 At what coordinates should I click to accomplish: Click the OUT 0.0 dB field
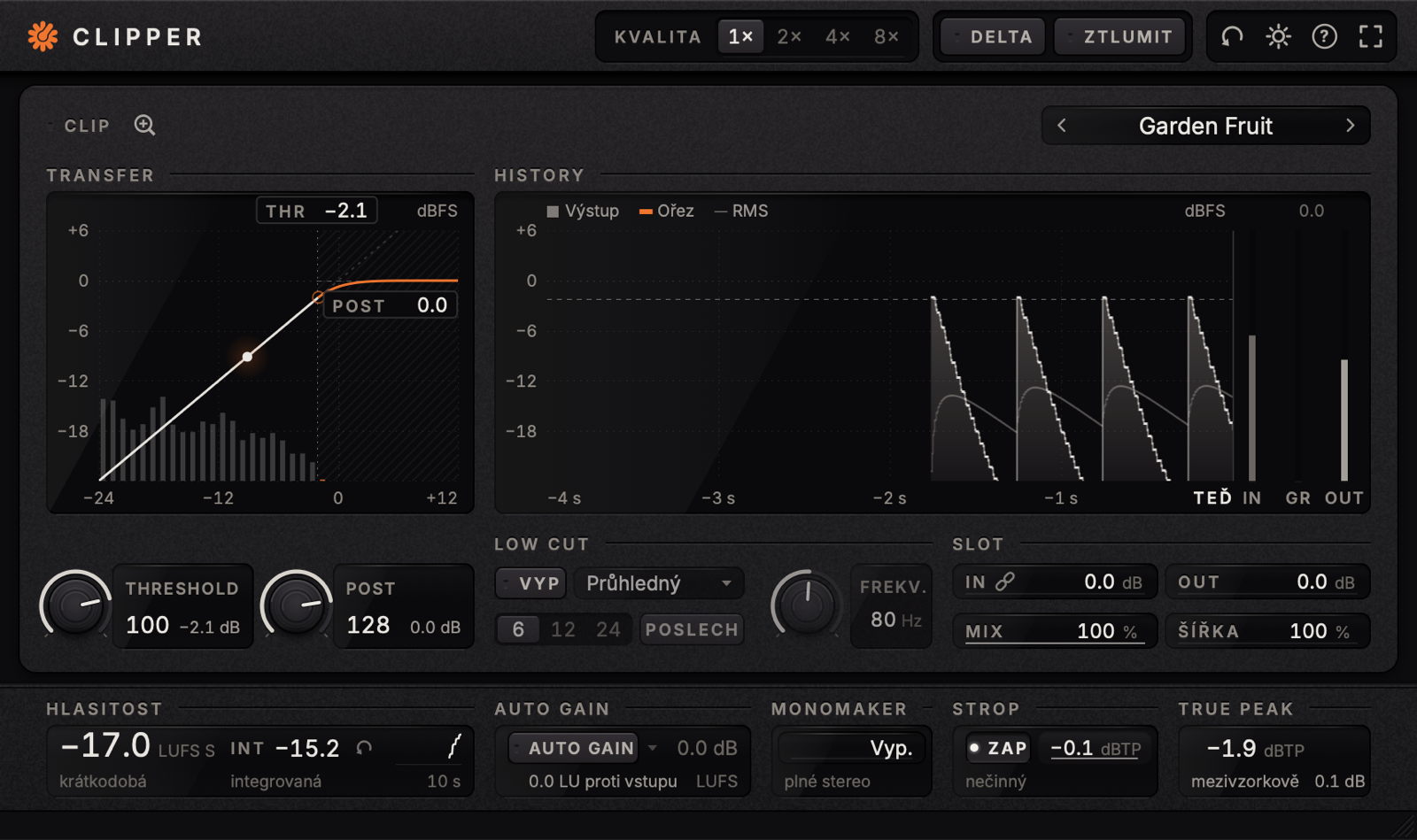pyautogui.click(x=1267, y=582)
